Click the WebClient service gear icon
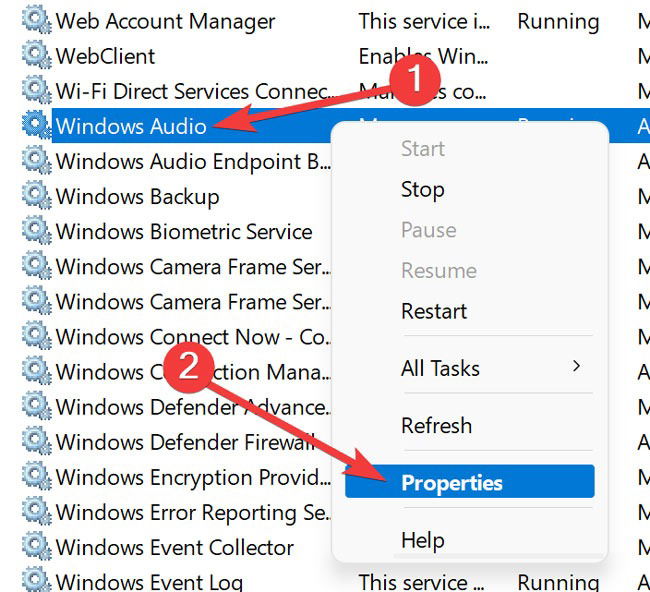The image size is (650, 592). (x=36, y=55)
